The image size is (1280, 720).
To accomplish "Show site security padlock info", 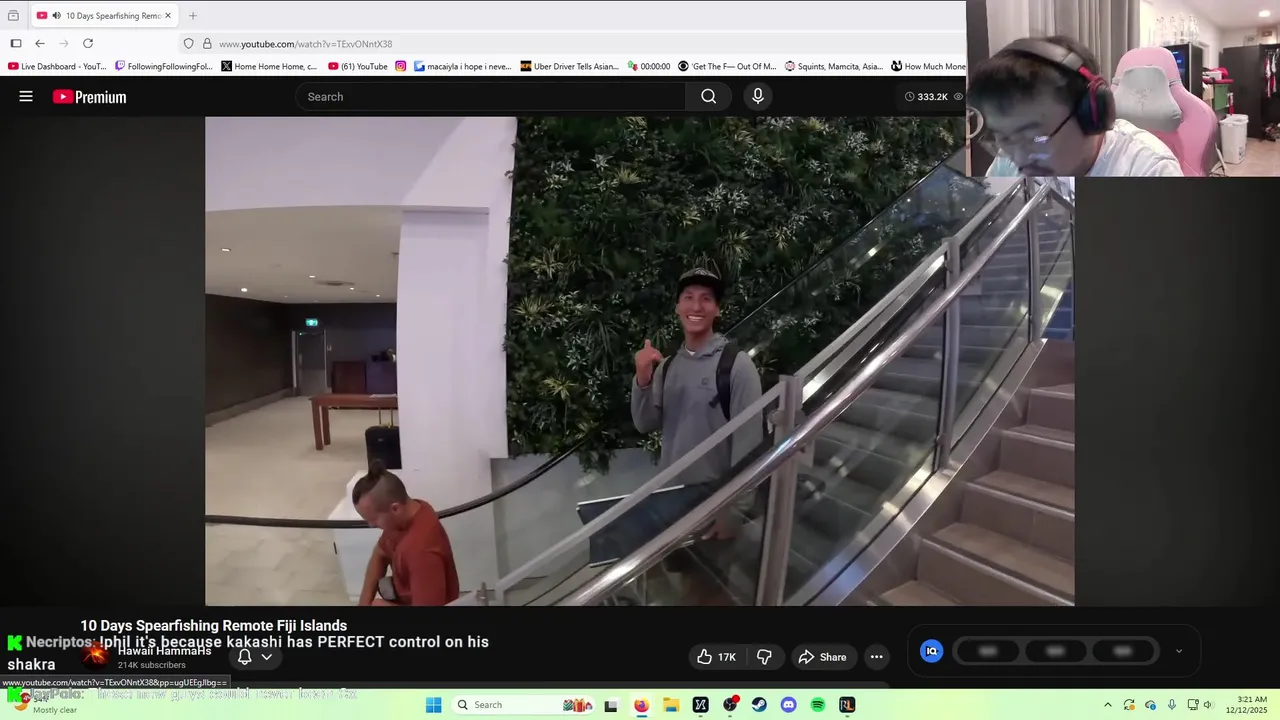I will click(x=207, y=44).
